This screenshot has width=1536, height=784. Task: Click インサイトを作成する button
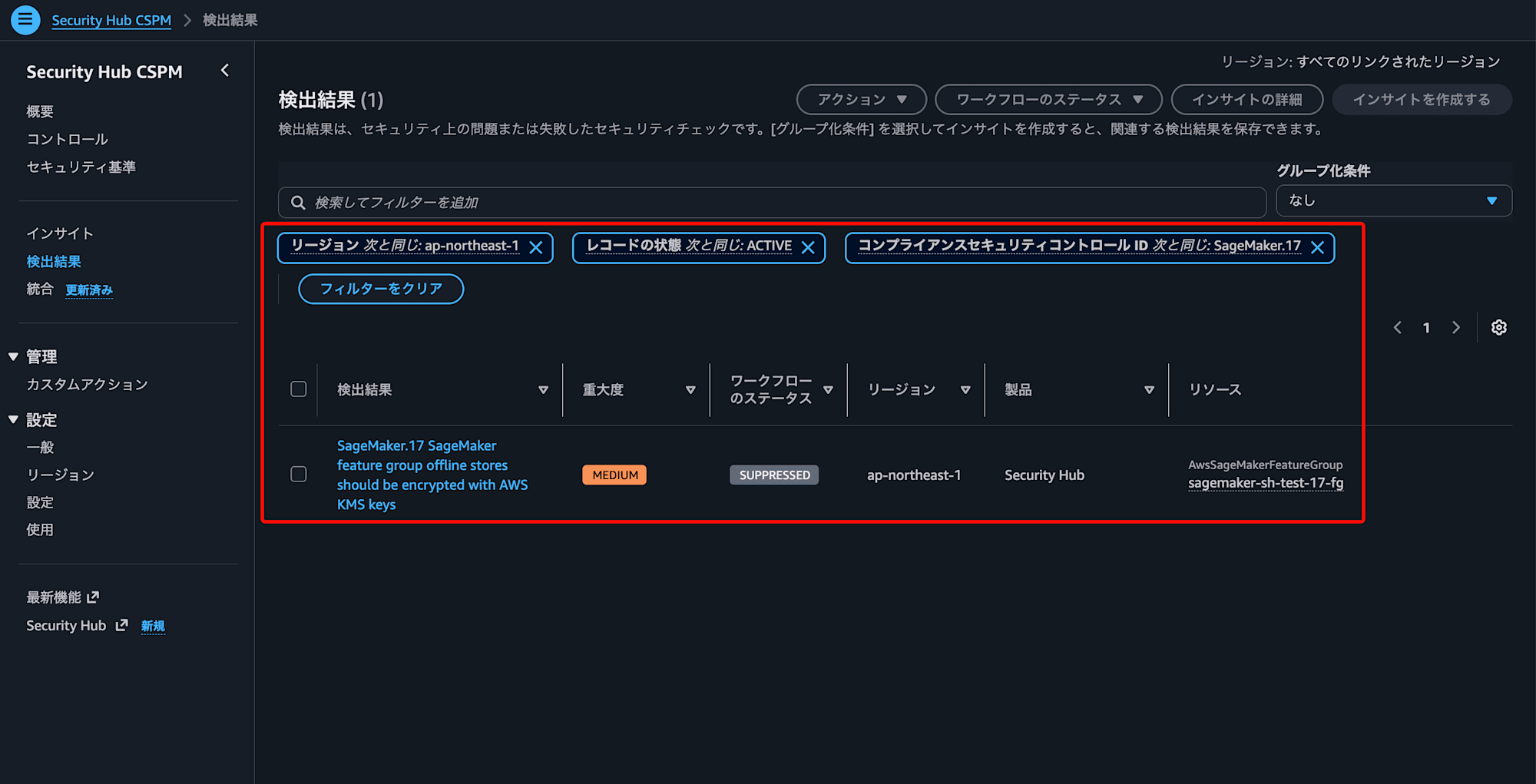pos(1422,100)
